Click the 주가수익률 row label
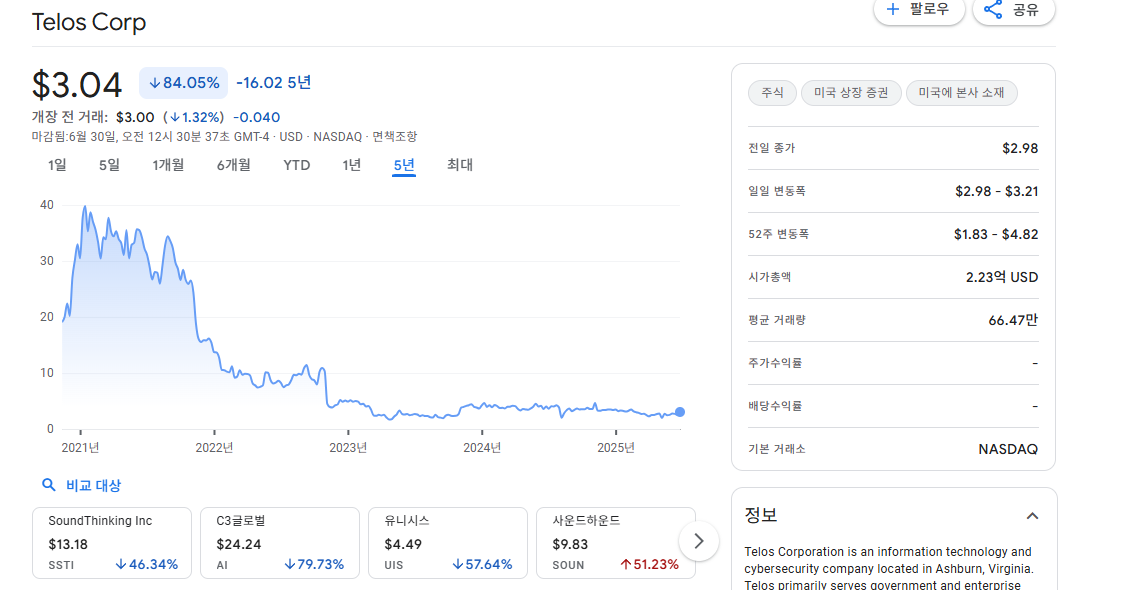The width and height of the screenshot is (1123, 590). [x=775, y=363]
